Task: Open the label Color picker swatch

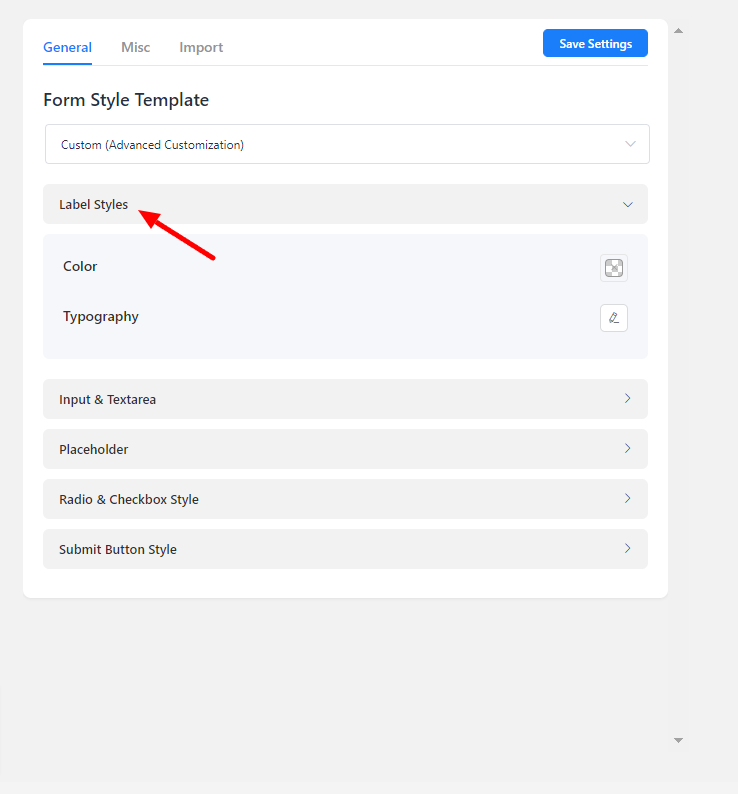Action: pyautogui.click(x=613, y=268)
